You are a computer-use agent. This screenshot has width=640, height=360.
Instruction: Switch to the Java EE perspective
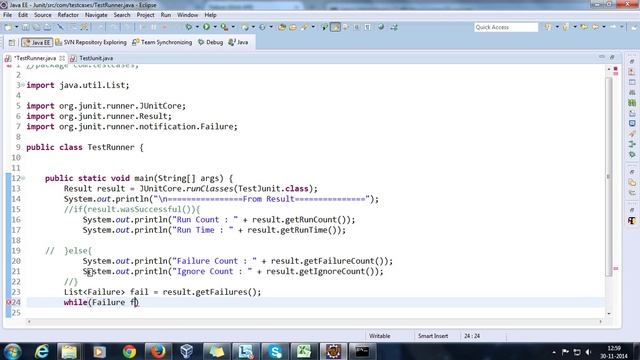[37, 42]
